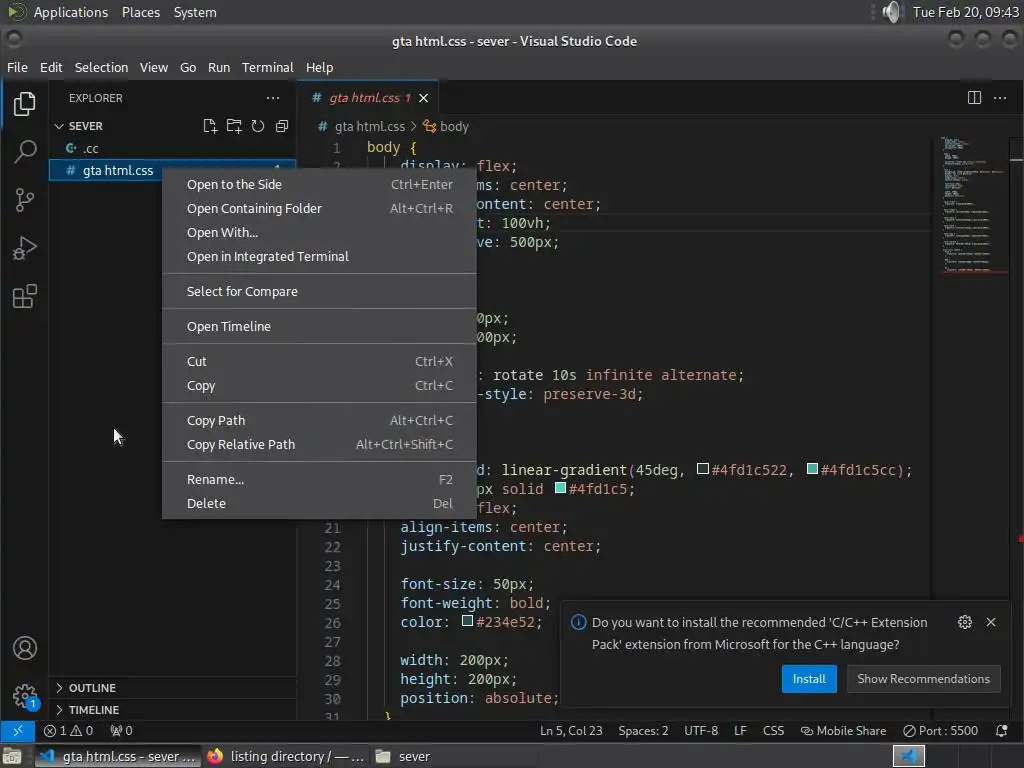Open the Explorer view in activity bar

coord(25,104)
